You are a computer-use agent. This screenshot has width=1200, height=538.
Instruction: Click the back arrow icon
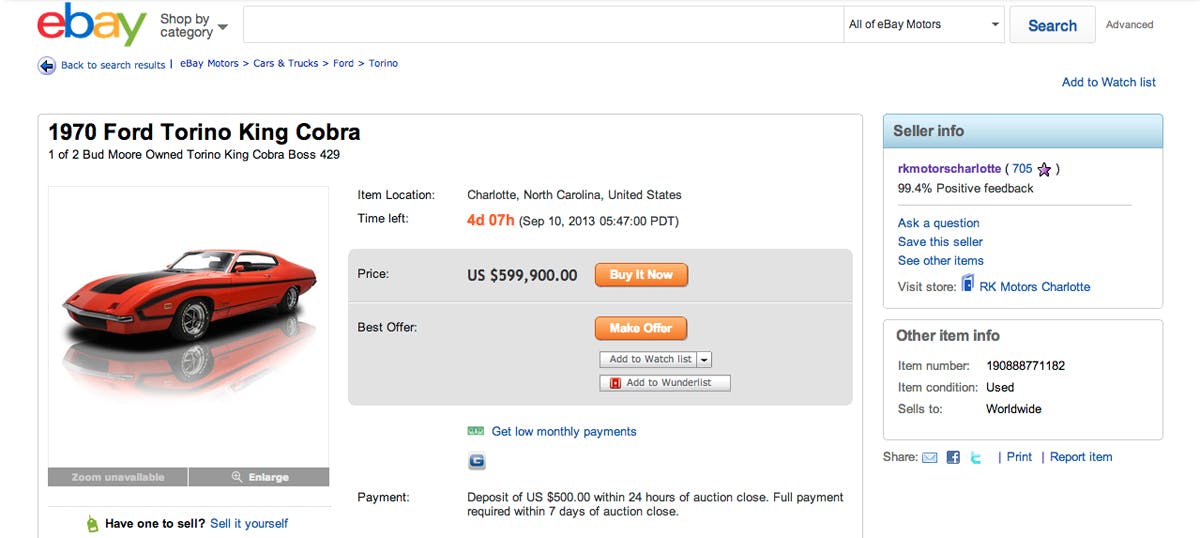coord(47,65)
